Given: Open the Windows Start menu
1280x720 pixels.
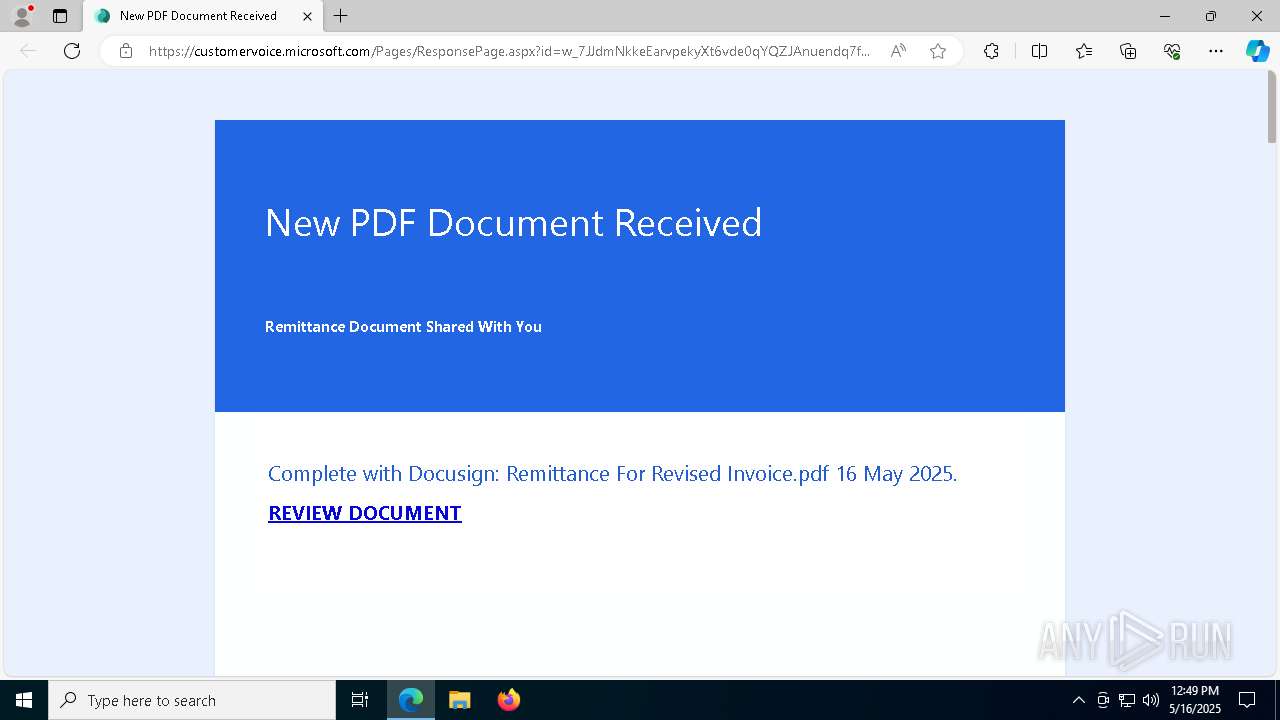Looking at the screenshot, I should coord(24,700).
